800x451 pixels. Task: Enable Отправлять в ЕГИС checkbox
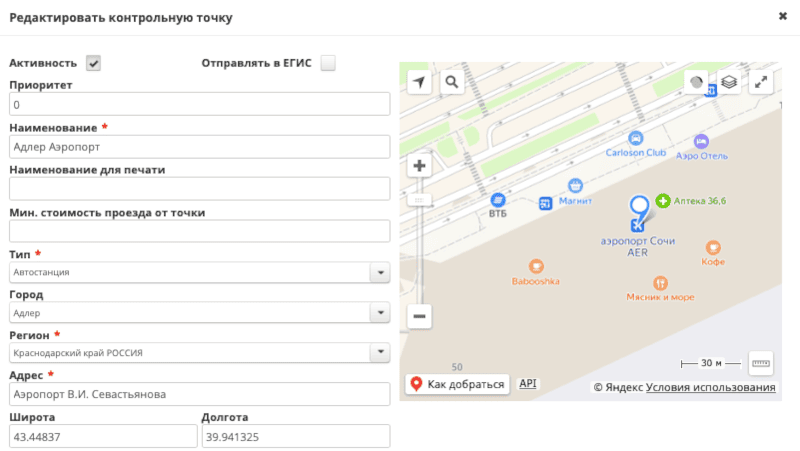tap(328, 63)
